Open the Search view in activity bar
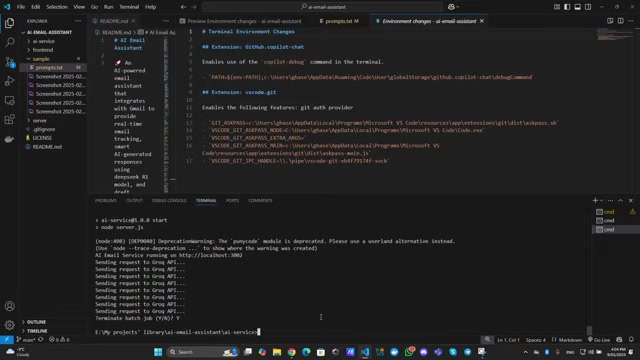This screenshot has height=360, width=640. point(9,42)
